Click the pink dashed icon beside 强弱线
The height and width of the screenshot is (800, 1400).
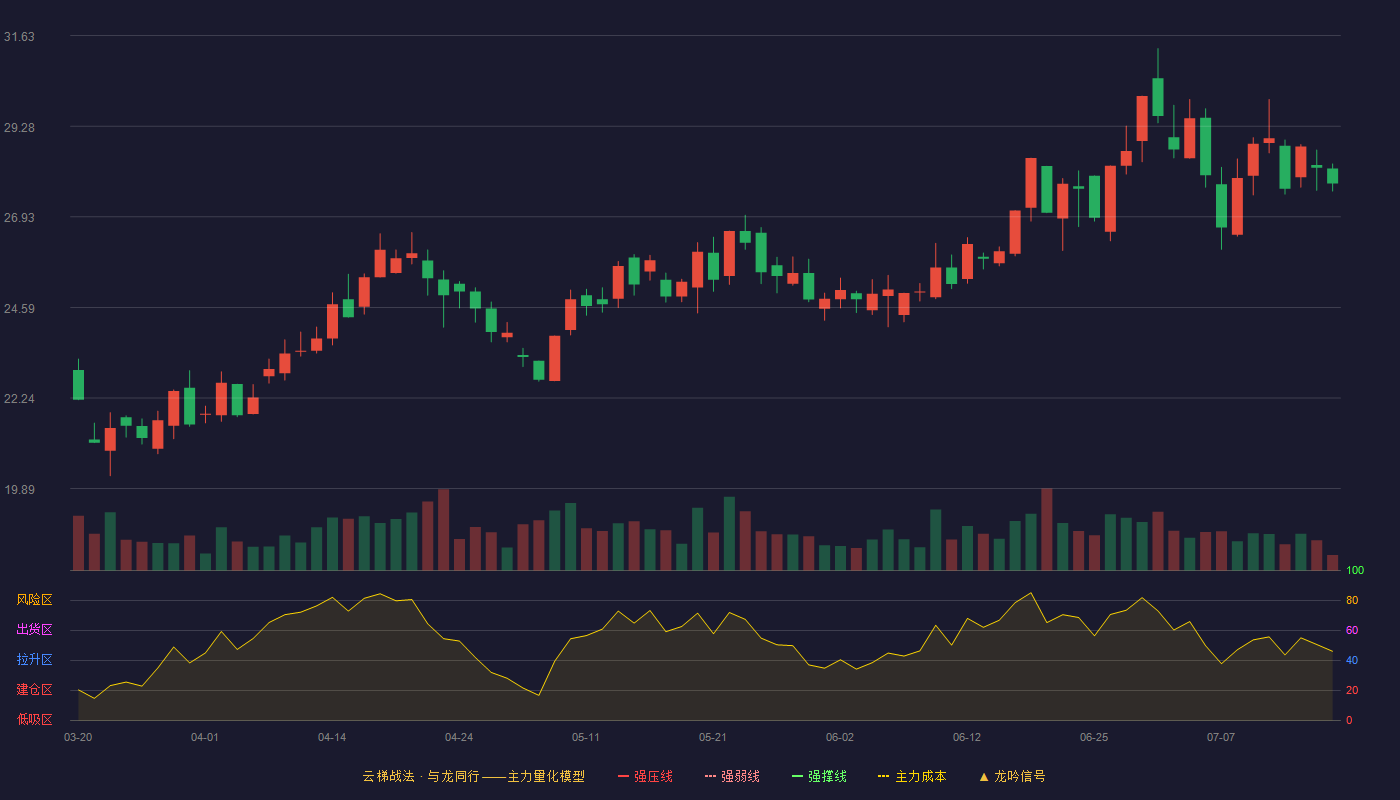coord(711,776)
